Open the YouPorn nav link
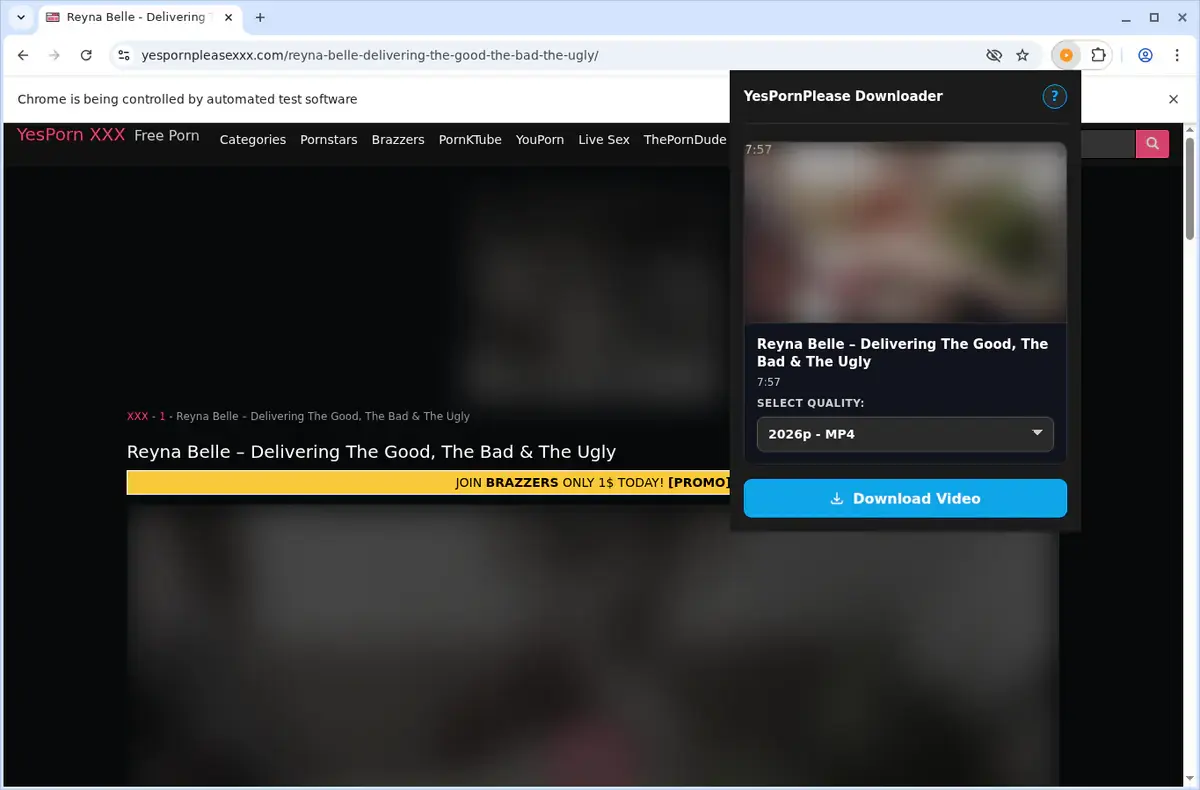The width and height of the screenshot is (1200, 790). [x=540, y=140]
